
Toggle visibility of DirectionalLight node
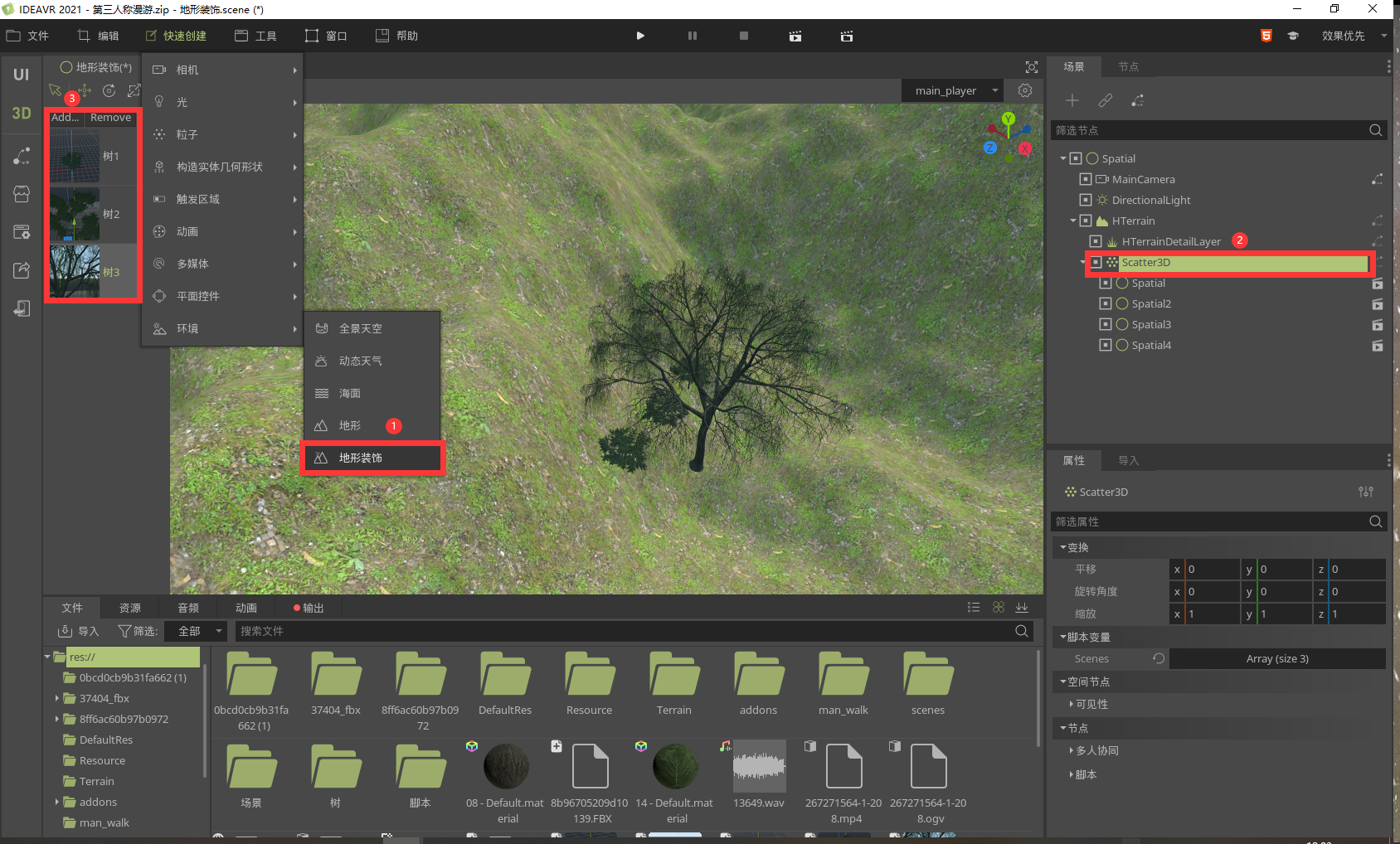[x=1086, y=200]
